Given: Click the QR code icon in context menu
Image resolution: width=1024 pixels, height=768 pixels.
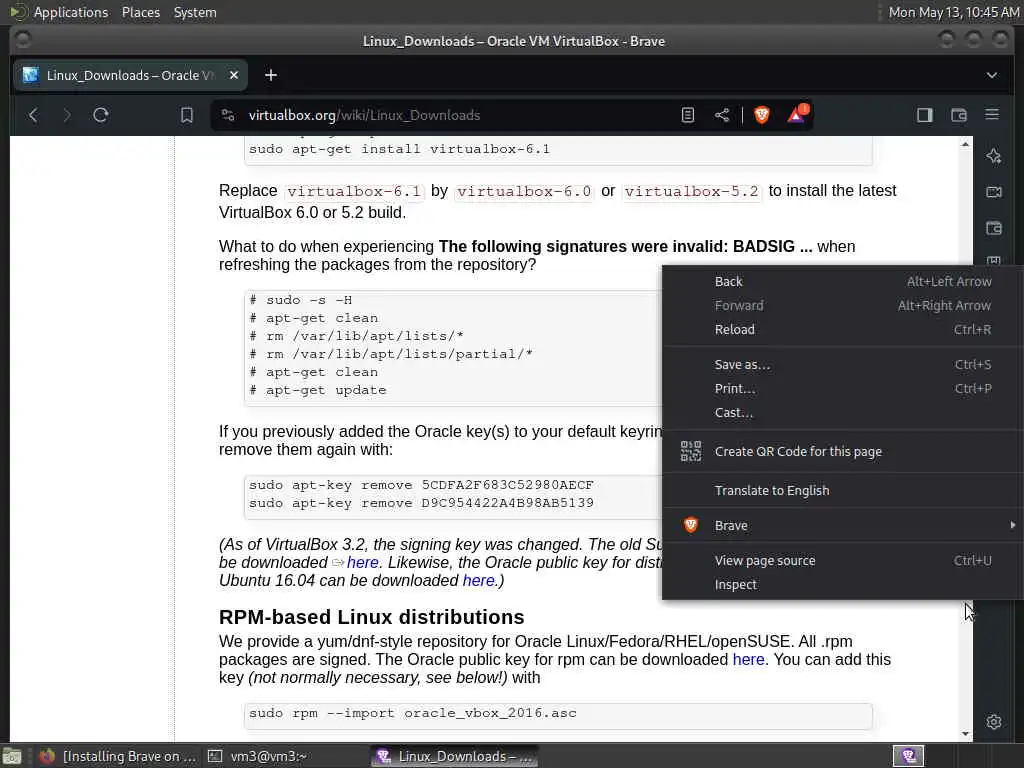Looking at the screenshot, I should [691, 451].
